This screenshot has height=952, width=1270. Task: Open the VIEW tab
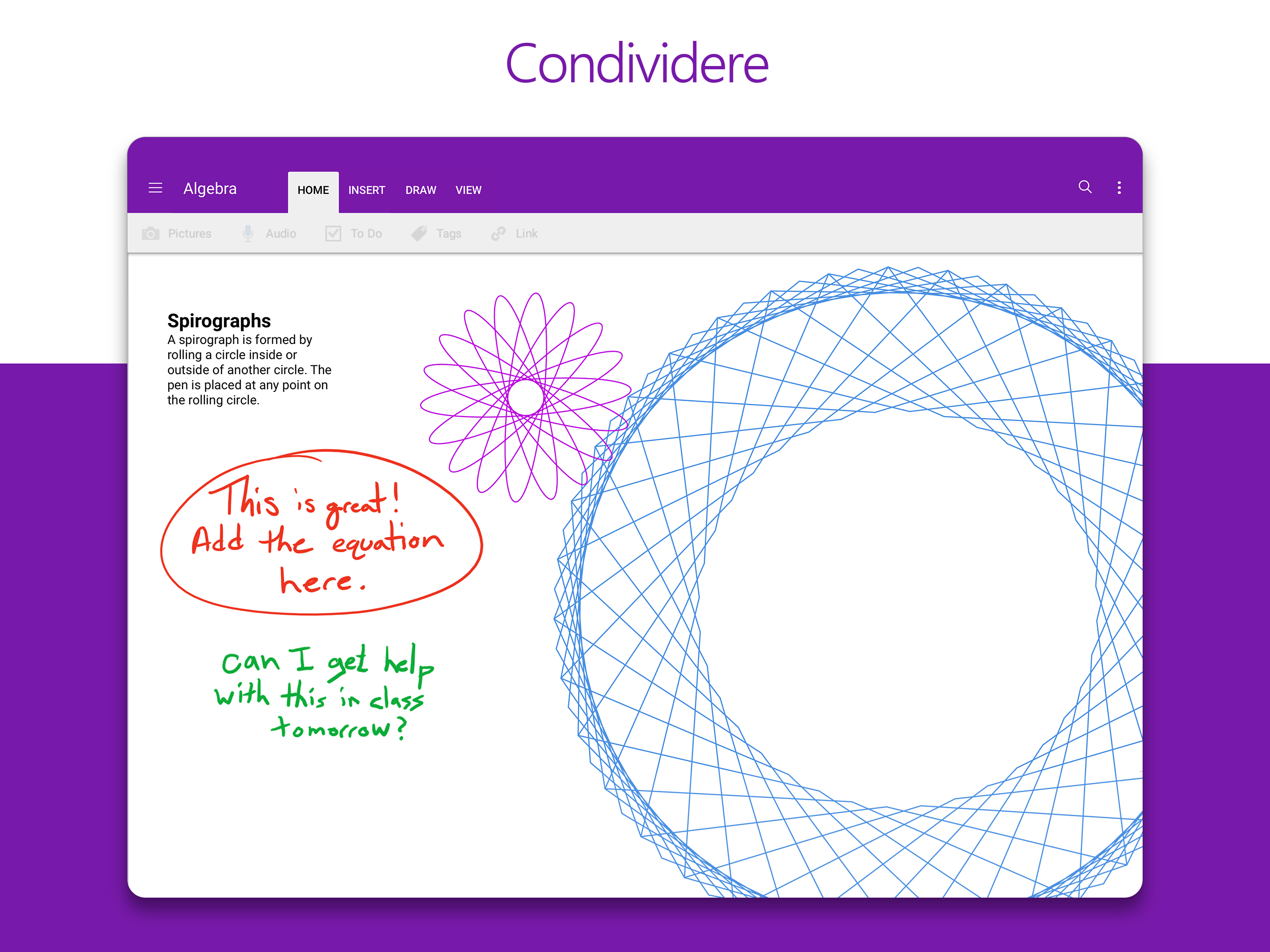pos(468,191)
